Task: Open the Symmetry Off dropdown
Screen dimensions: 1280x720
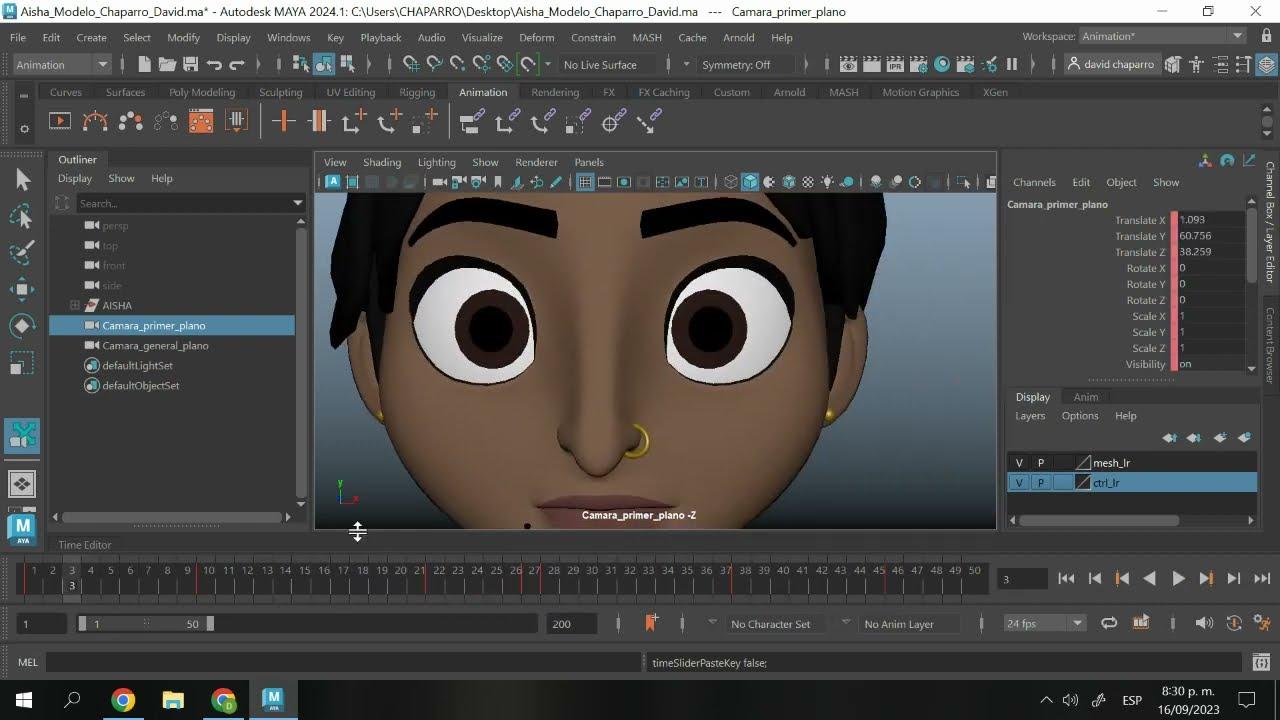Action: click(744, 64)
